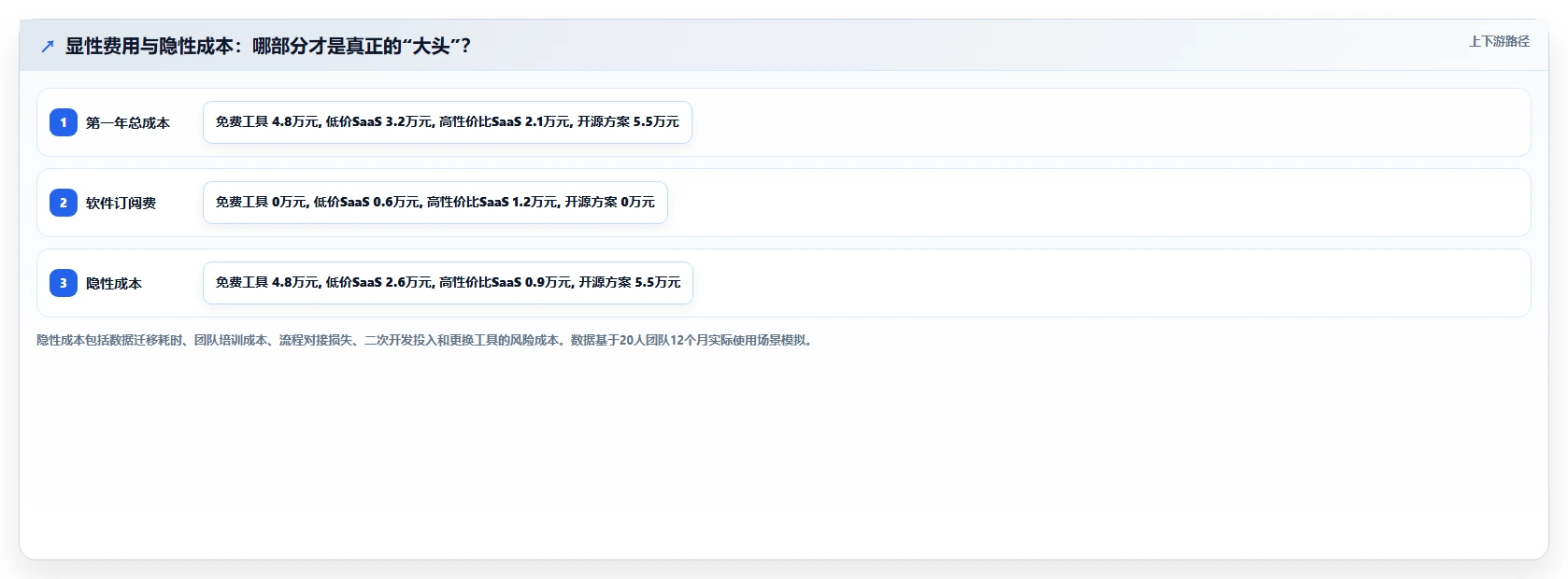Image resolution: width=1568 pixels, height=579 pixels.
Task: Click the value box starting 免费工具 0万元
Action: pos(435,203)
